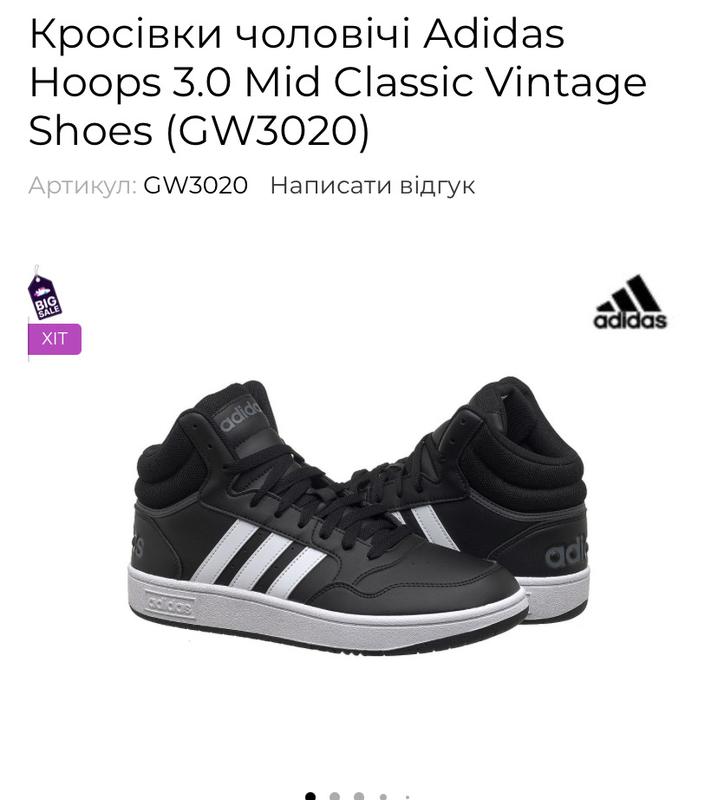This screenshot has height=800, width=718.
Task: Click the GW3020 article number
Action: pos(195,185)
